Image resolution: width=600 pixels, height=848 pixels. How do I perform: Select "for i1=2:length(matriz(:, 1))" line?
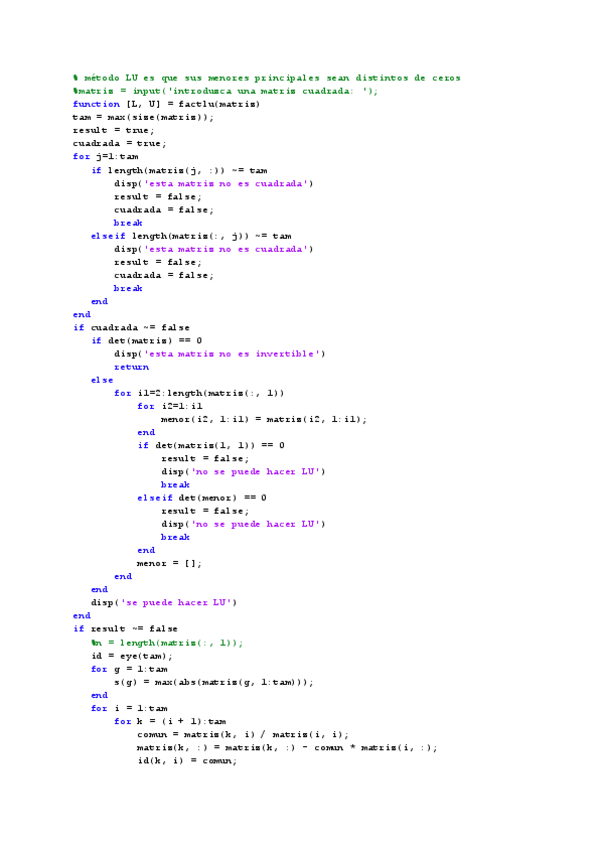point(199,393)
